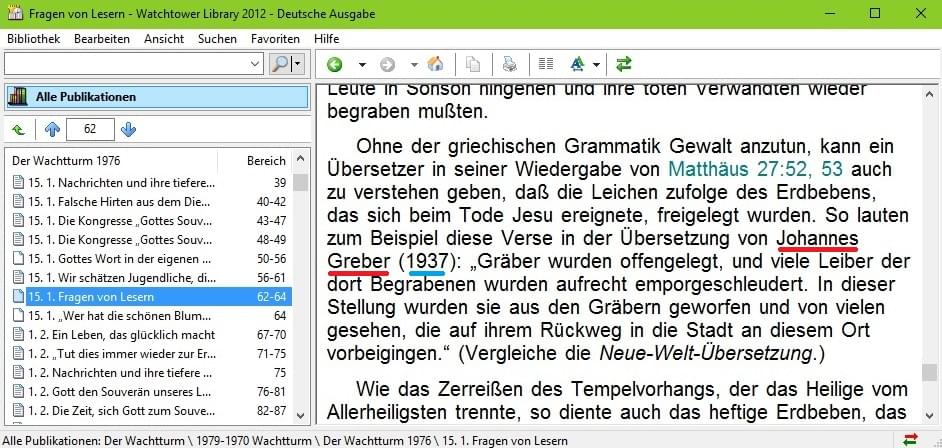Viewport: 942px width, 448px height.
Task: Expand the Back history dropdown arrow
Action: pyautogui.click(x=362, y=64)
